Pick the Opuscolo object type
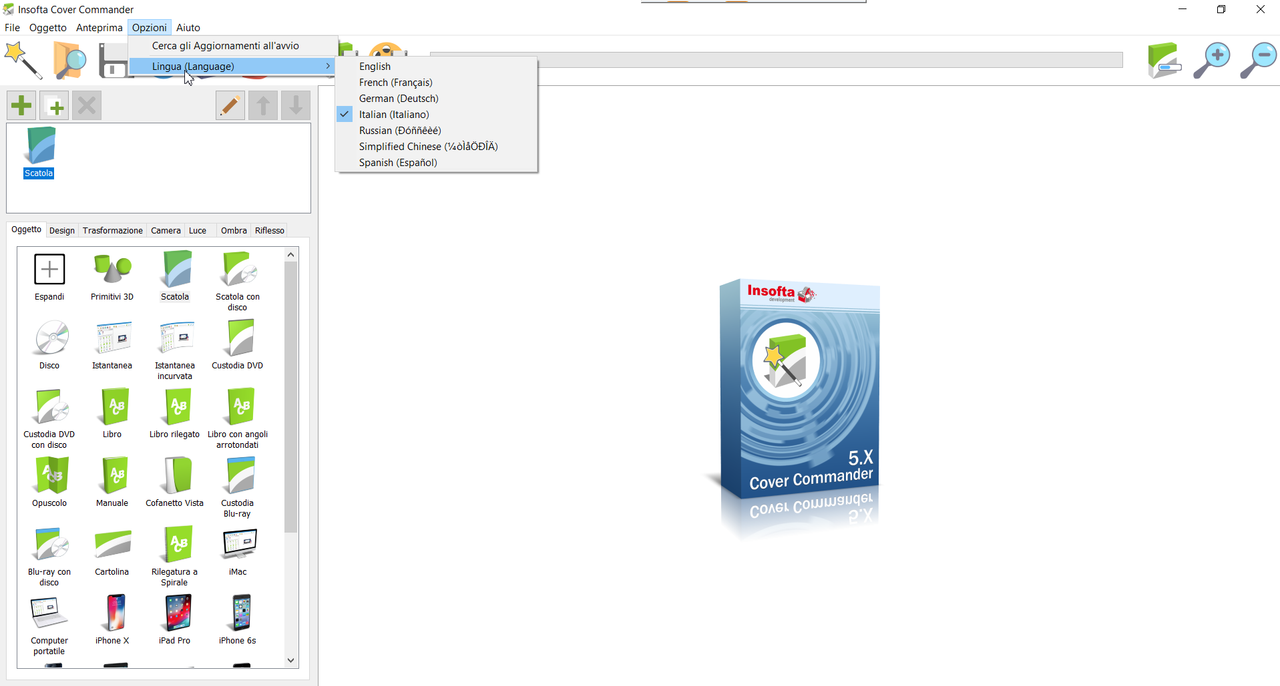Image resolution: width=1280 pixels, height=686 pixels. point(49,483)
